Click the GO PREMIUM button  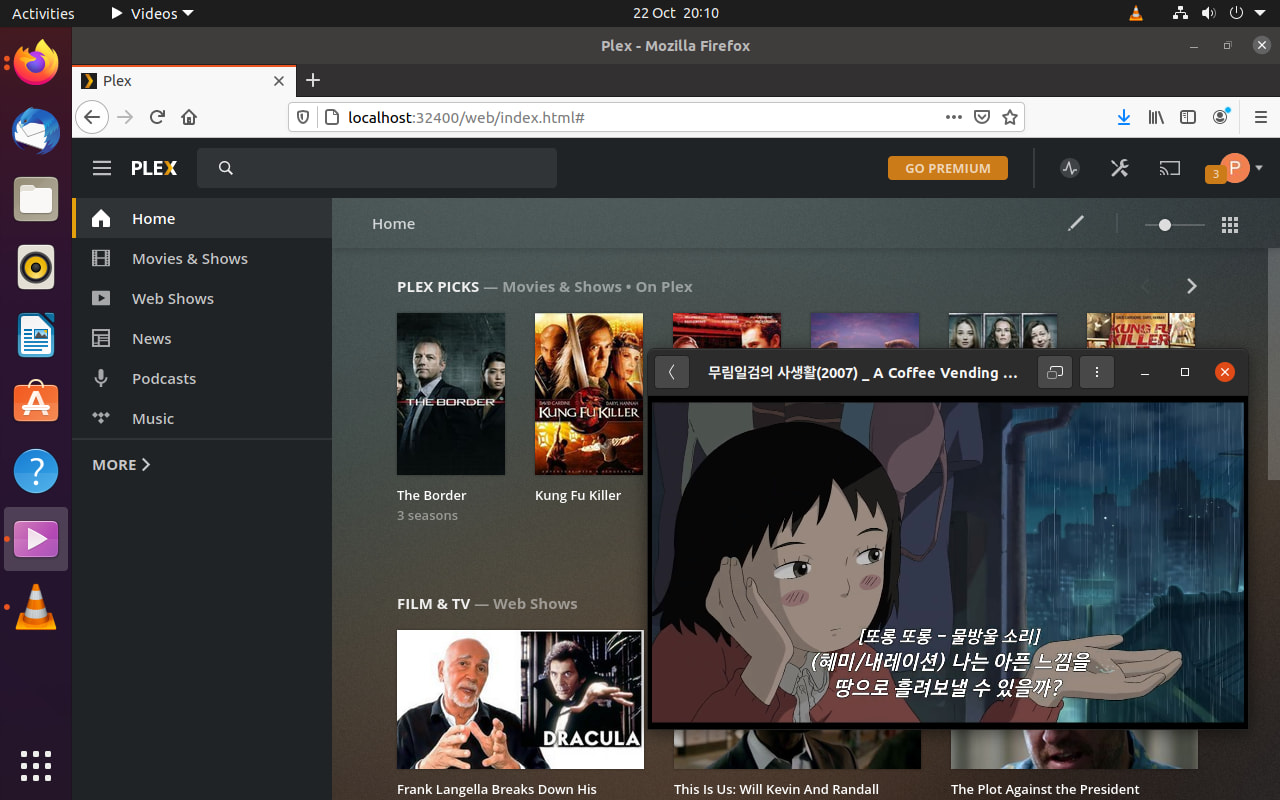pos(948,168)
